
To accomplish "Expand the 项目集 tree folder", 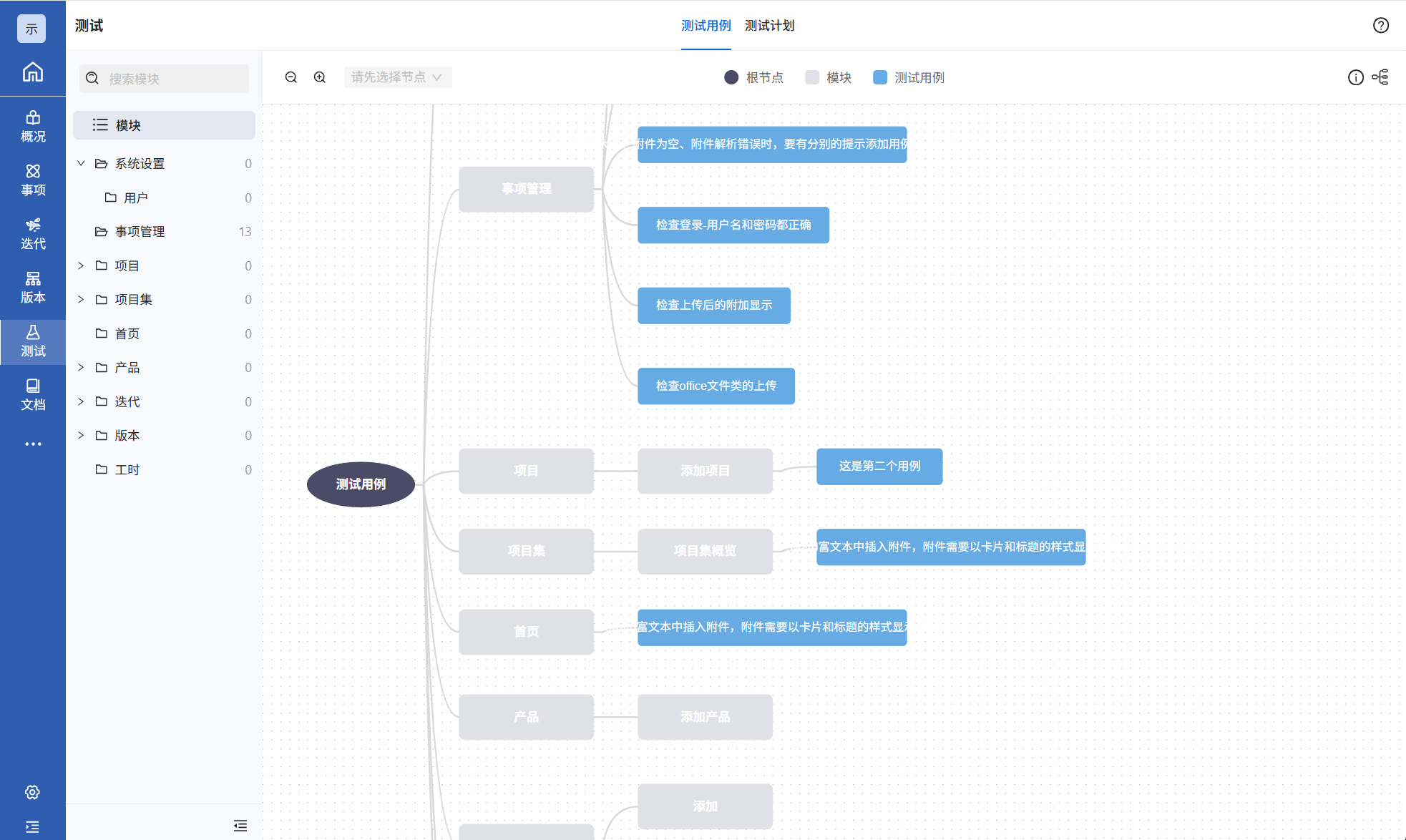I will click(81, 299).
